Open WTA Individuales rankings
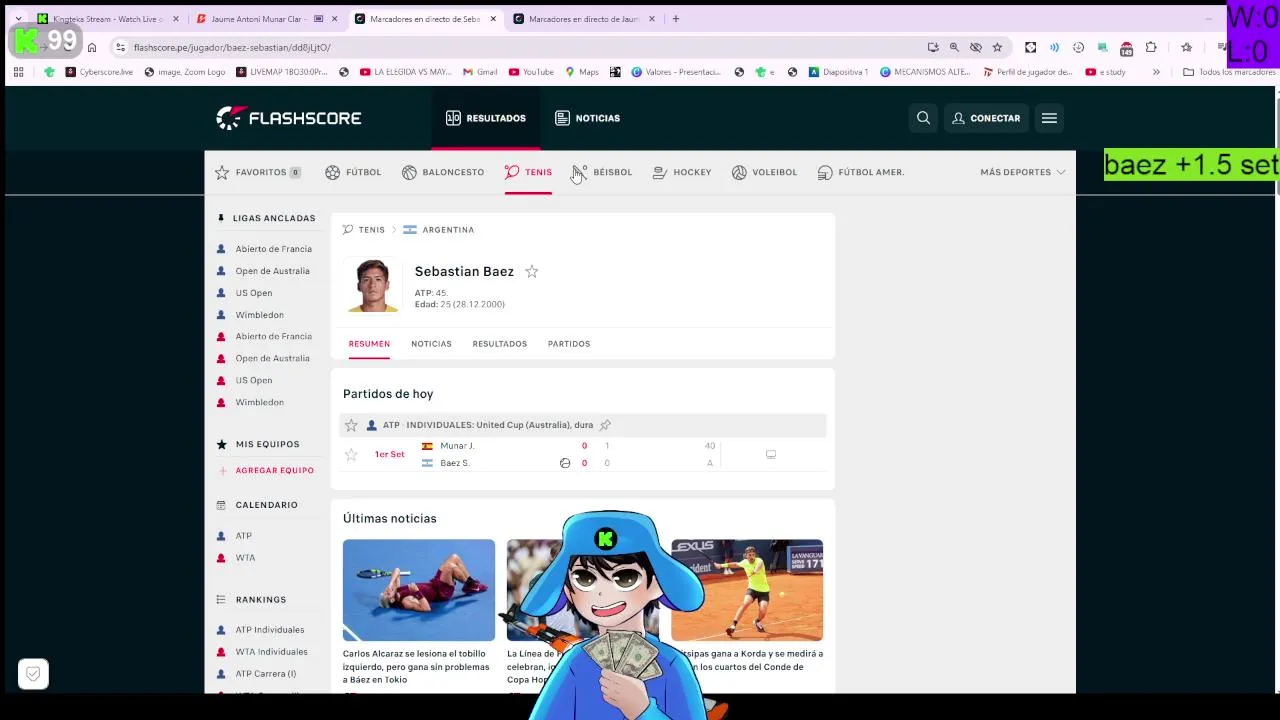The width and height of the screenshot is (1280, 720). point(271,652)
